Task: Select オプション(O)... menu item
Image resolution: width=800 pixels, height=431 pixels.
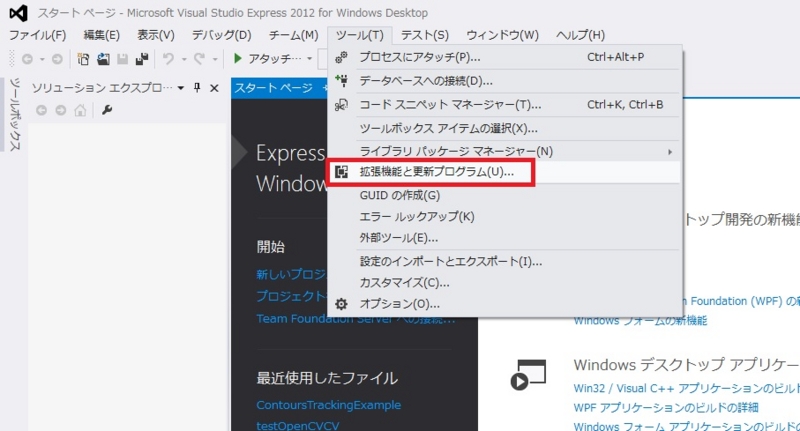Action: click(505, 304)
